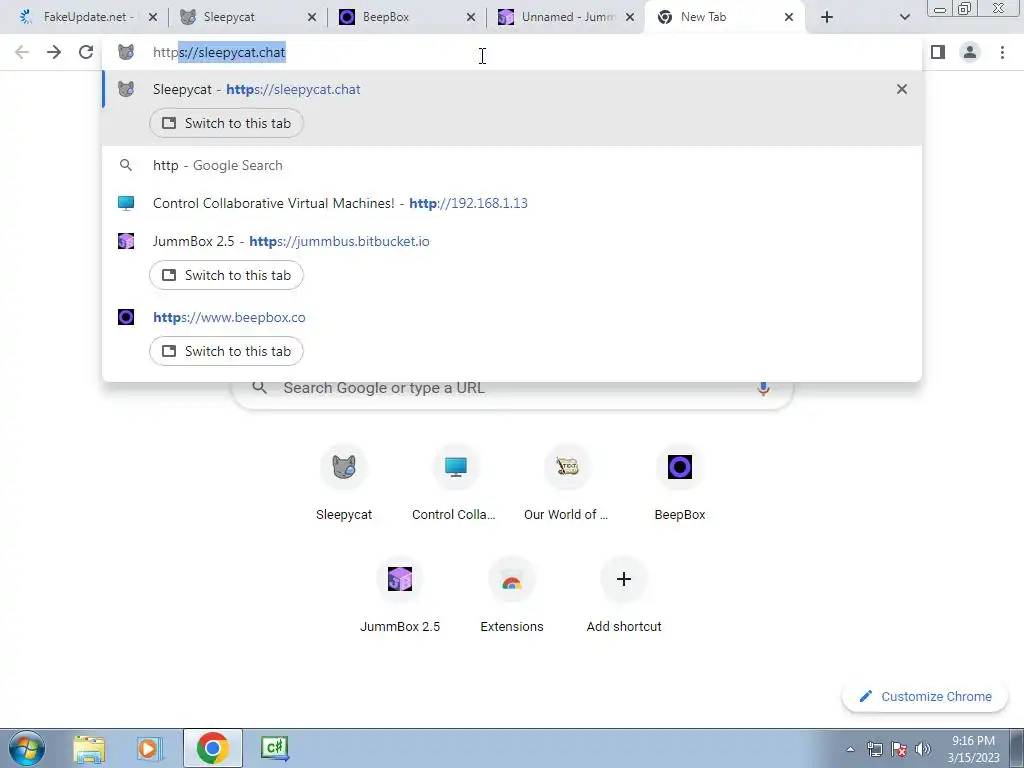Image resolution: width=1024 pixels, height=768 pixels.
Task: Open the Extensions shortcut tile
Action: pyautogui.click(x=511, y=596)
